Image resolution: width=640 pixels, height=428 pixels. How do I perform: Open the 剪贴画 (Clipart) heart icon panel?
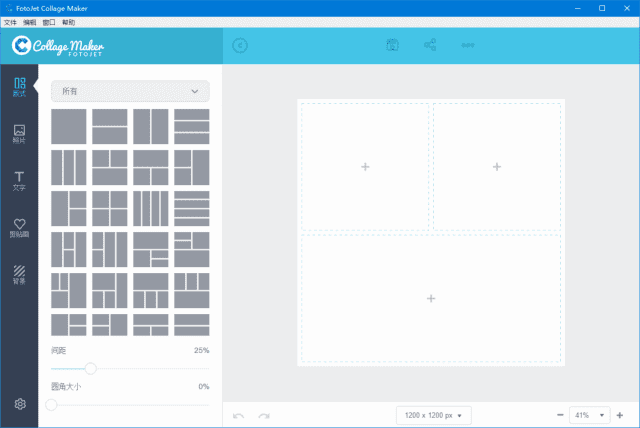tap(19, 228)
